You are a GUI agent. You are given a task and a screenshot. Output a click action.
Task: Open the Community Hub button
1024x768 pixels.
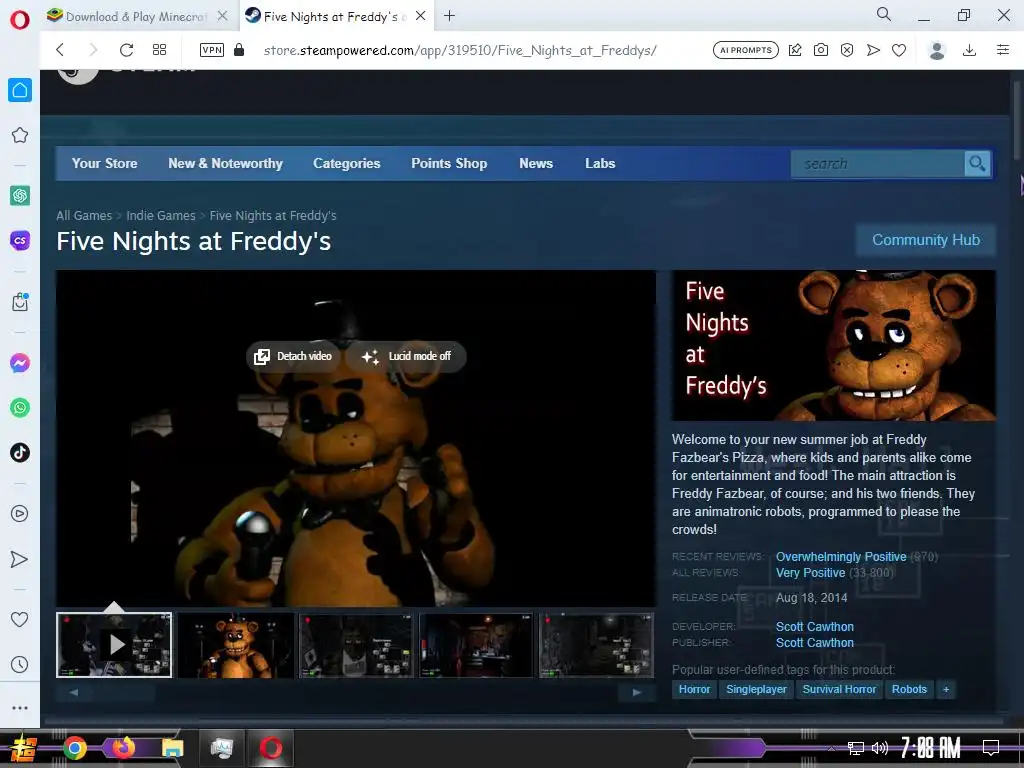click(x=926, y=240)
